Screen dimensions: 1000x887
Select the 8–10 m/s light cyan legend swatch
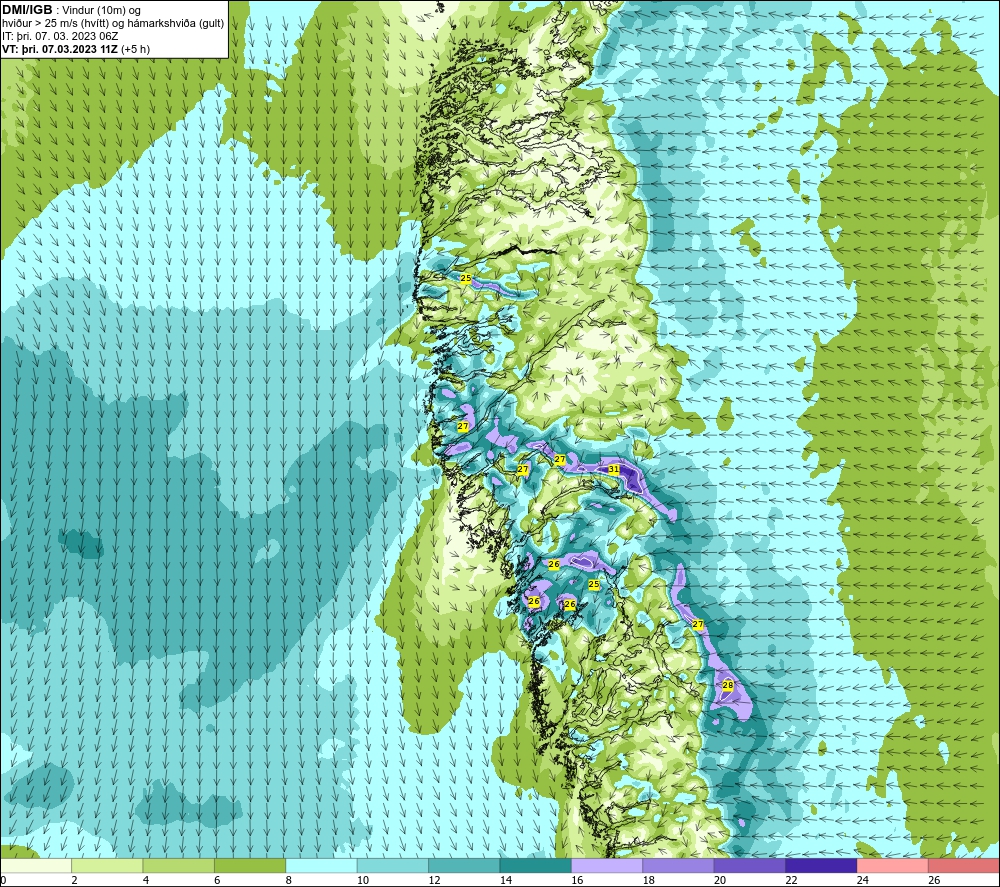point(321,866)
